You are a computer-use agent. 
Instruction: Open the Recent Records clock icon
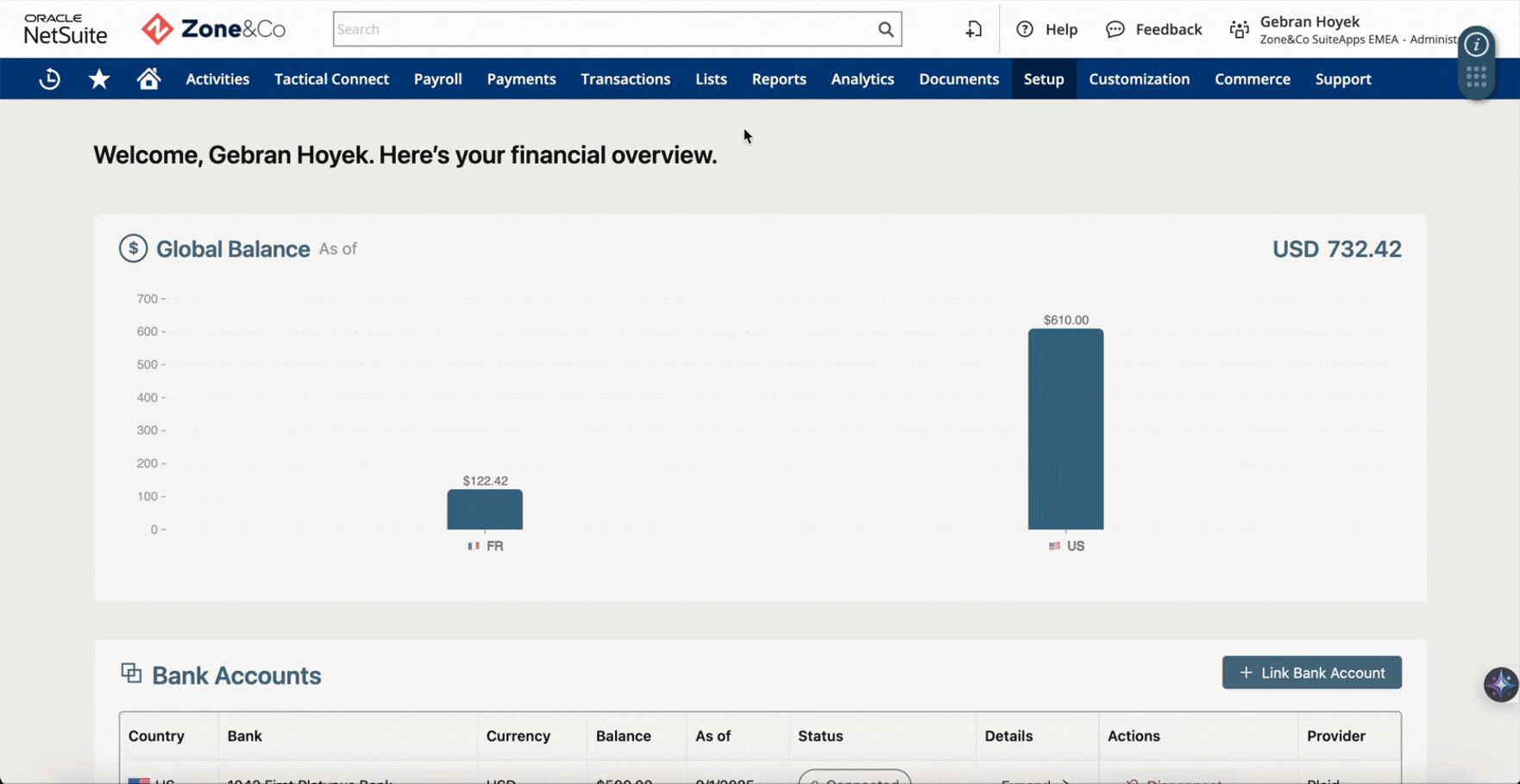(49, 78)
